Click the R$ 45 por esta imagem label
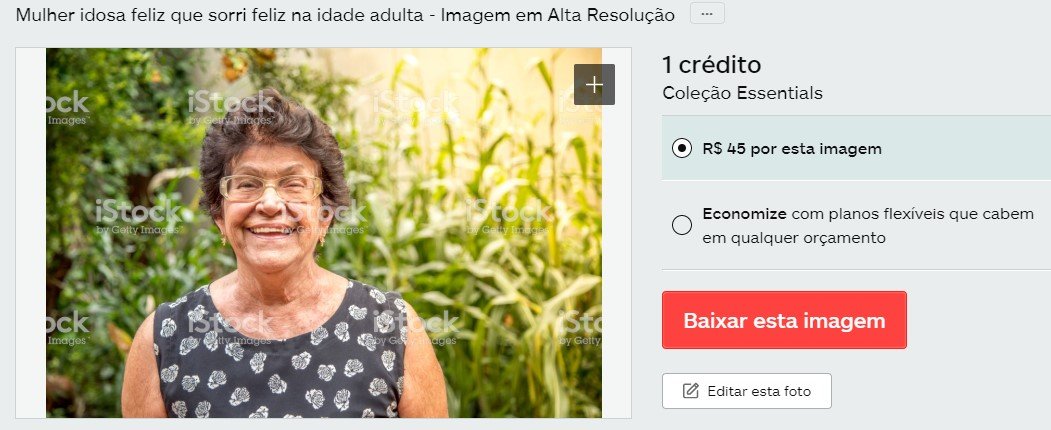Screen dimensions: 1051x430 (x=792, y=149)
